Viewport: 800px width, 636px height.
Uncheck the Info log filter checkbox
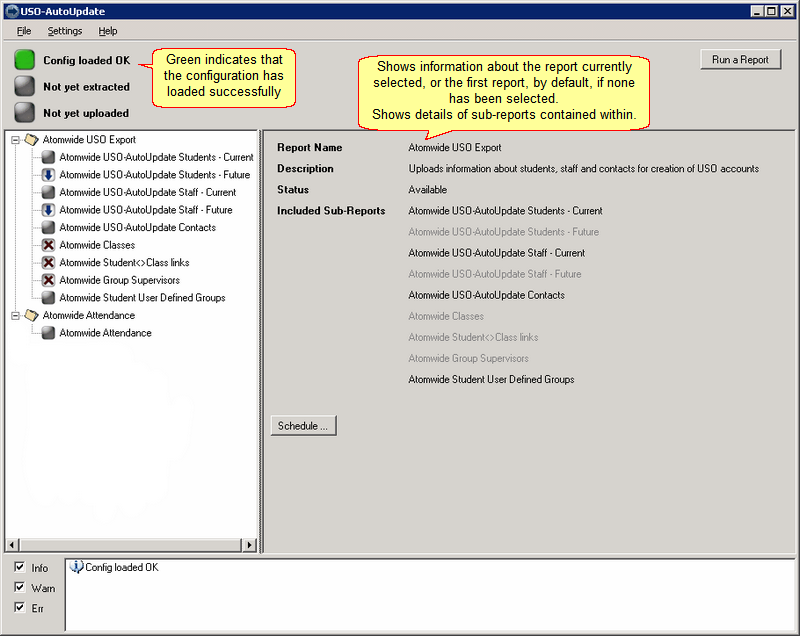pos(19,567)
